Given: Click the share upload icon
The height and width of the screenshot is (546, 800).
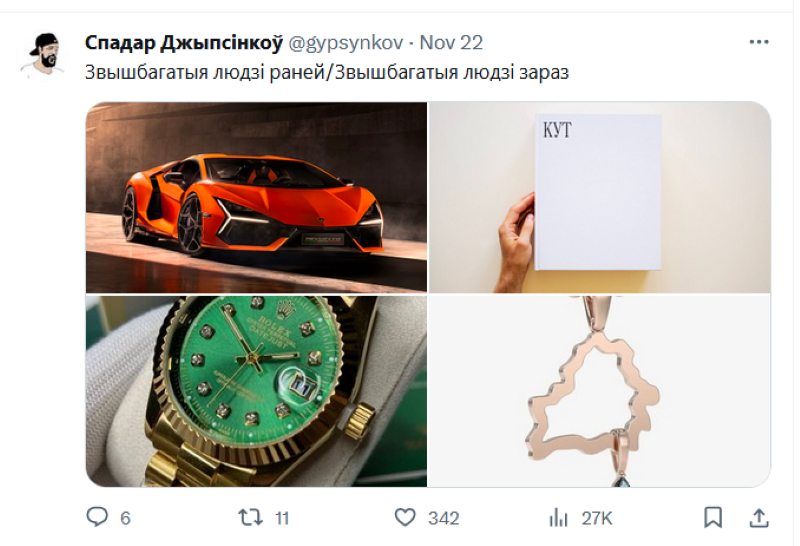Looking at the screenshot, I should coord(760,517).
